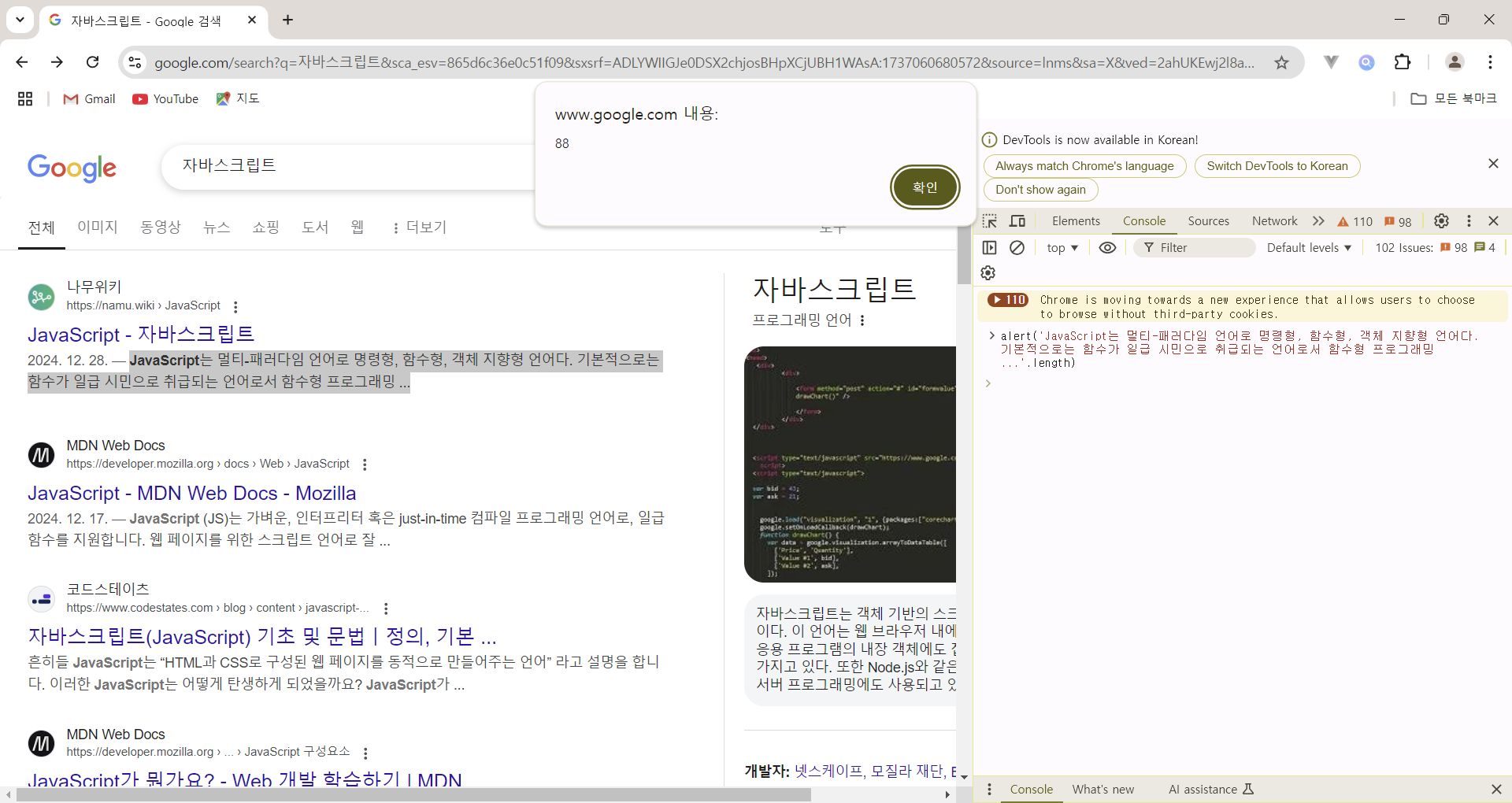The width and height of the screenshot is (1512, 803).
Task: Select the 도서 search tab
Action: click(x=315, y=228)
